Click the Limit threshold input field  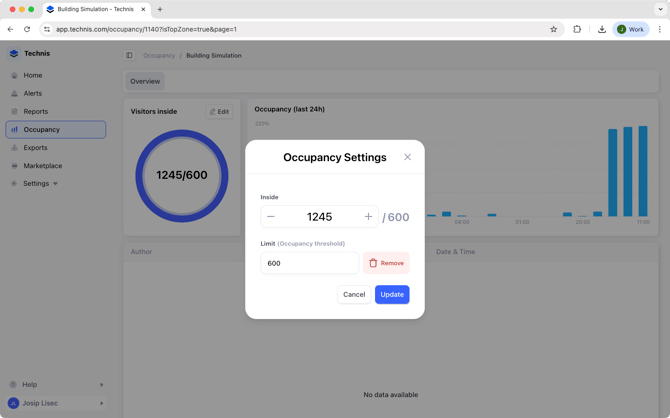pos(309,263)
